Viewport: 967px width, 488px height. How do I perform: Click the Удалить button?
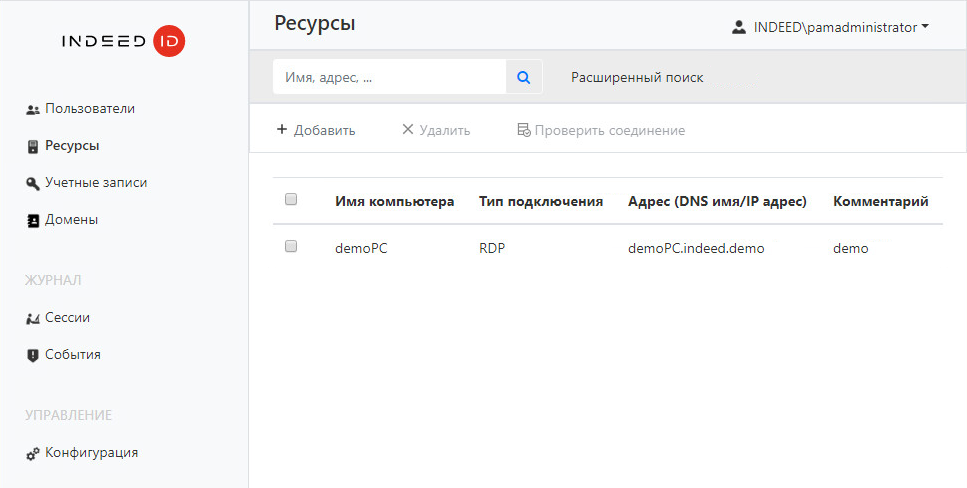[435, 130]
